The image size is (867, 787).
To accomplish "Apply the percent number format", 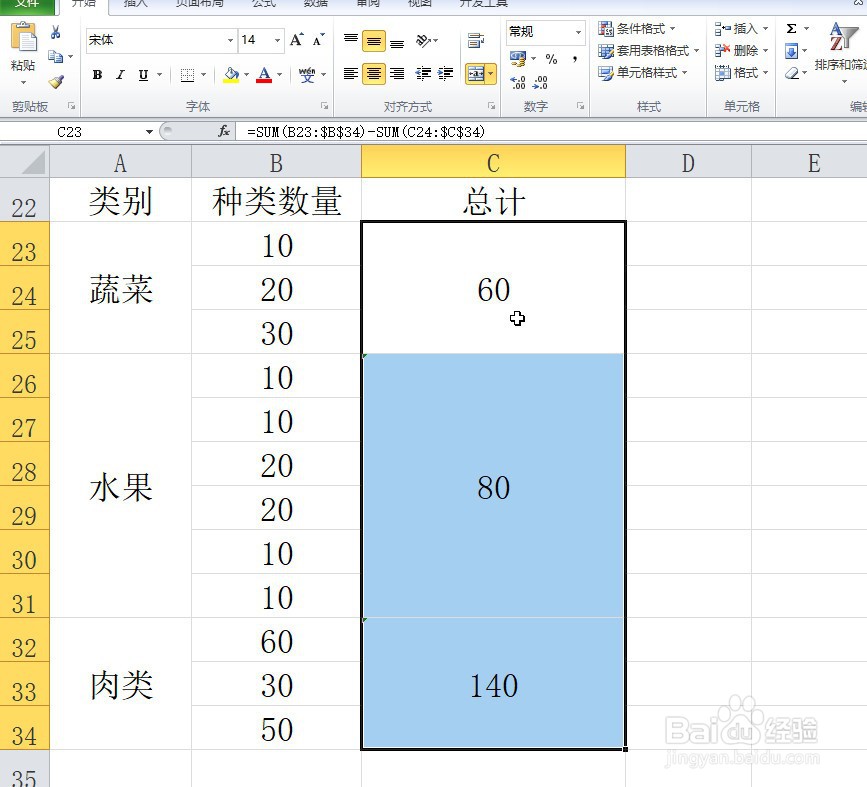I will click(x=549, y=58).
